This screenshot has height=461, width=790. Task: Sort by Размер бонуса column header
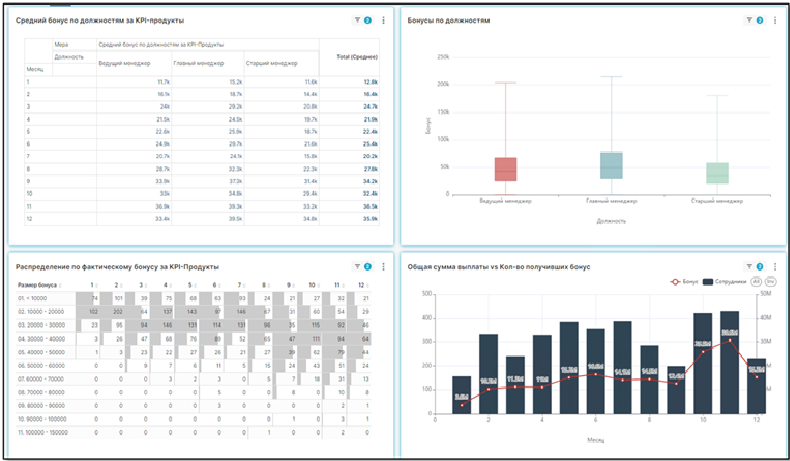pos(38,285)
